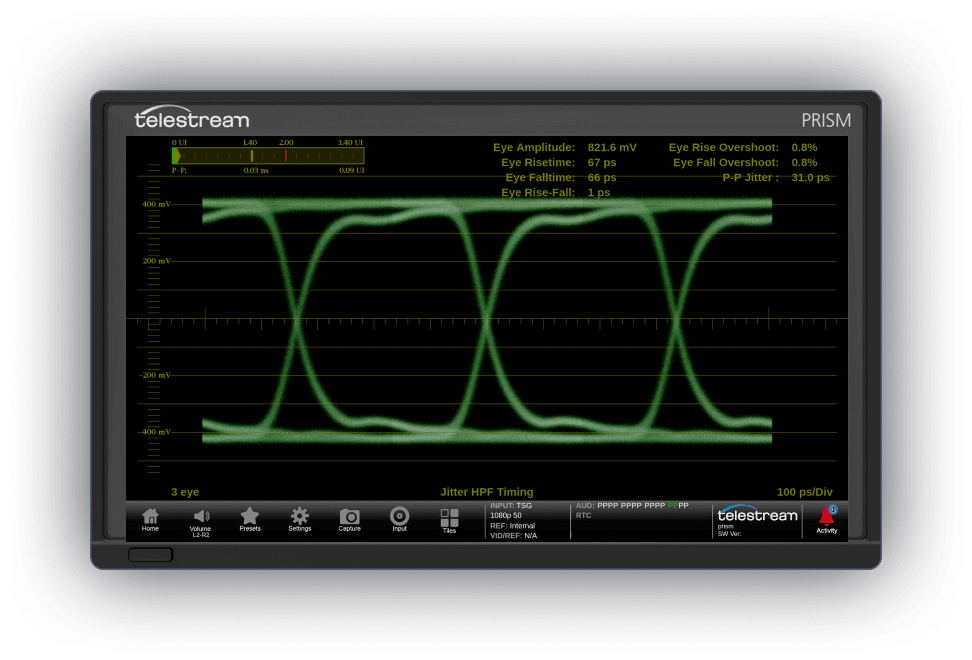972x660 pixels.
Task: Open the Presets star icon
Action: 250,520
